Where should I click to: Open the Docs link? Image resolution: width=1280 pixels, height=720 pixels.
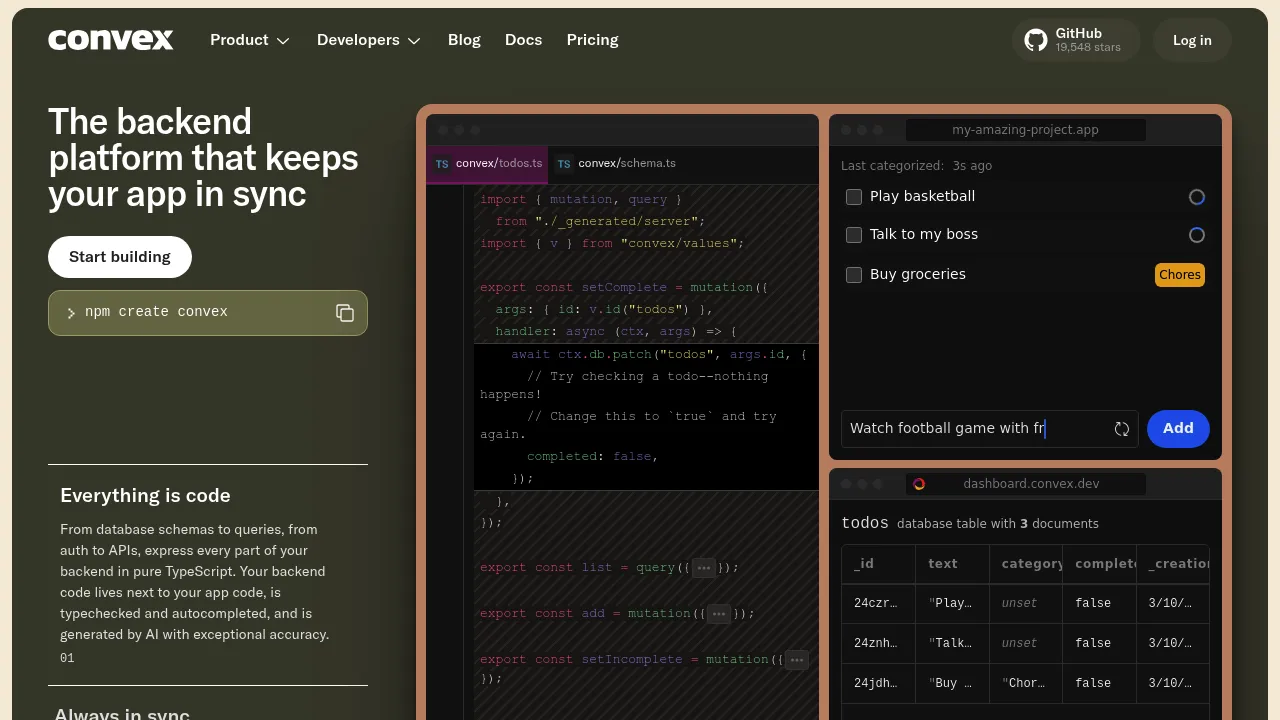tap(523, 40)
